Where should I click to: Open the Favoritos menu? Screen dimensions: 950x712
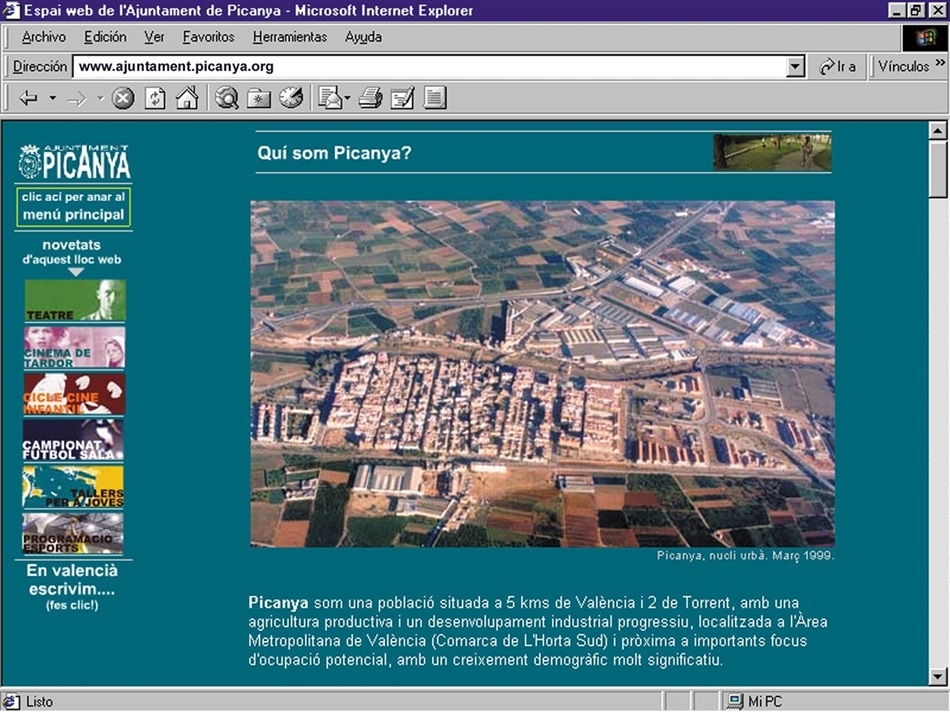click(x=208, y=37)
